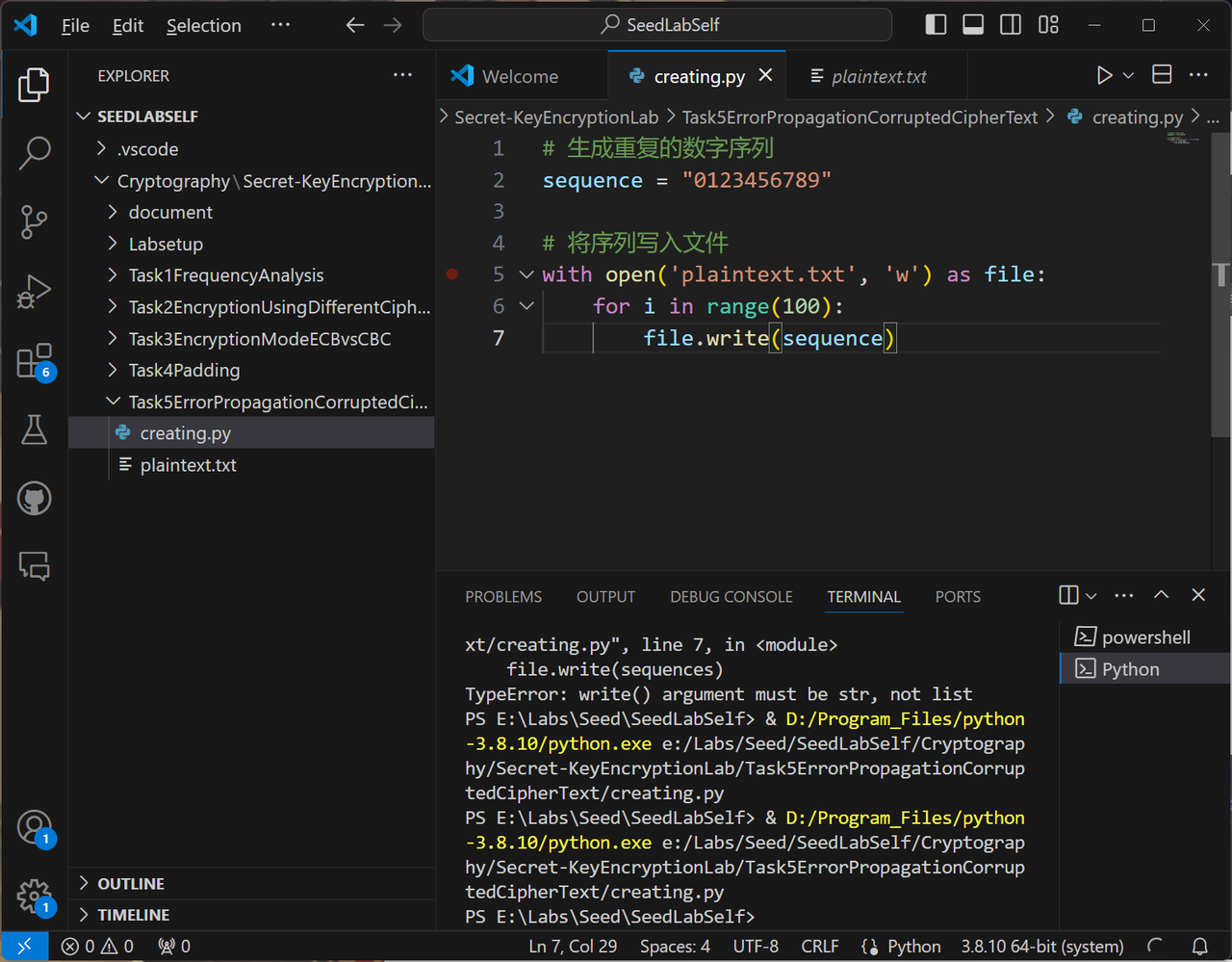The height and width of the screenshot is (962, 1232).
Task: Run Python file with play button
Action: pyautogui.click(x=1104, y=75)
